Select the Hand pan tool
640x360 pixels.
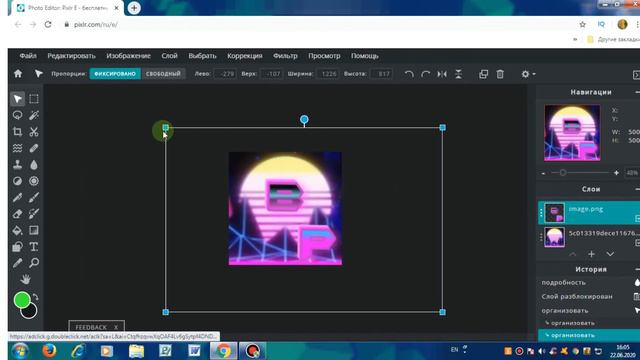[25, 280]
